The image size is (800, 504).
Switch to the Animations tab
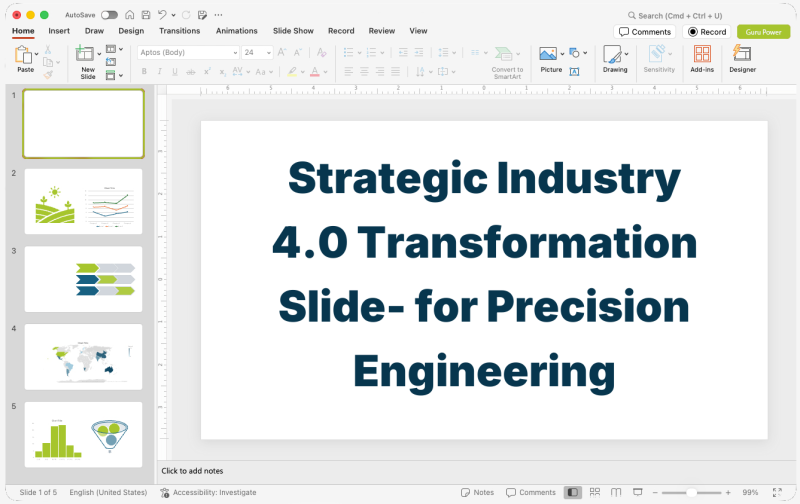237,31
